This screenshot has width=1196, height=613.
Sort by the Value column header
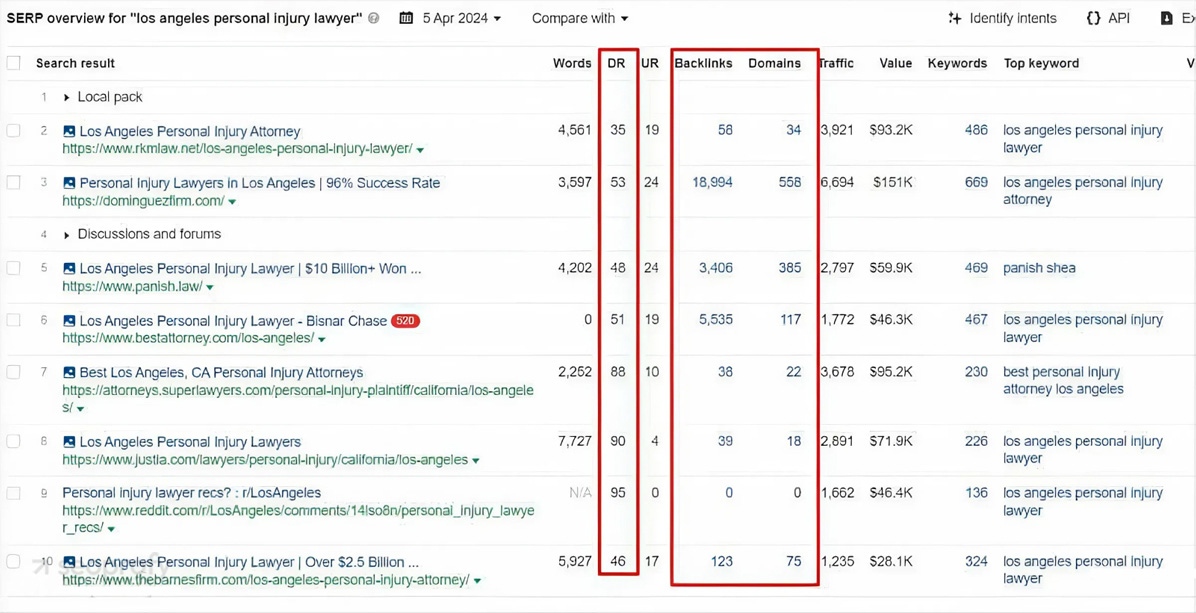pos(895,63)
